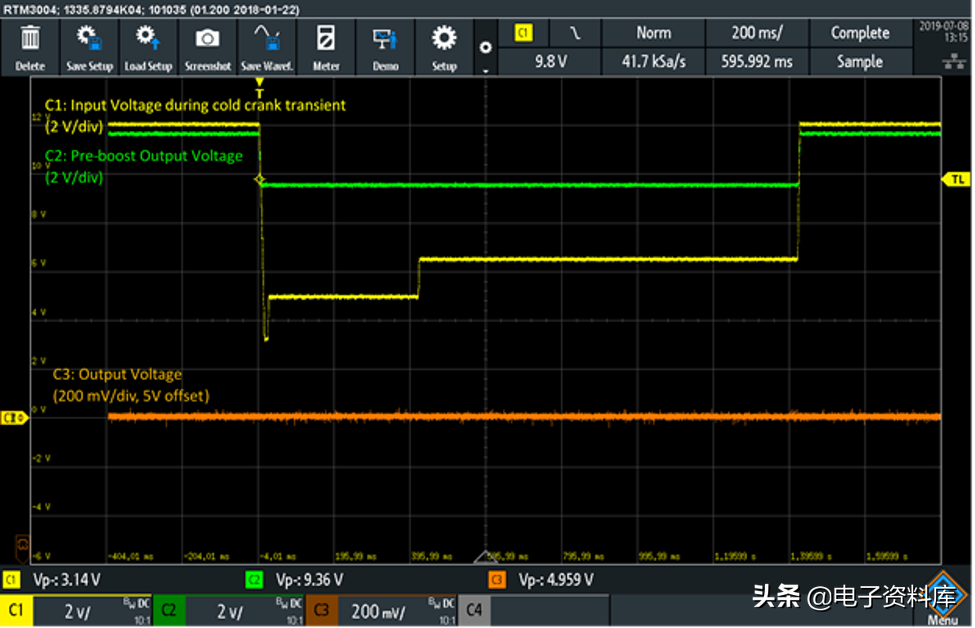Click the C1 Vp- measurement 3.14 V
This screenshot has height=628, width=975.
(67, 580)
